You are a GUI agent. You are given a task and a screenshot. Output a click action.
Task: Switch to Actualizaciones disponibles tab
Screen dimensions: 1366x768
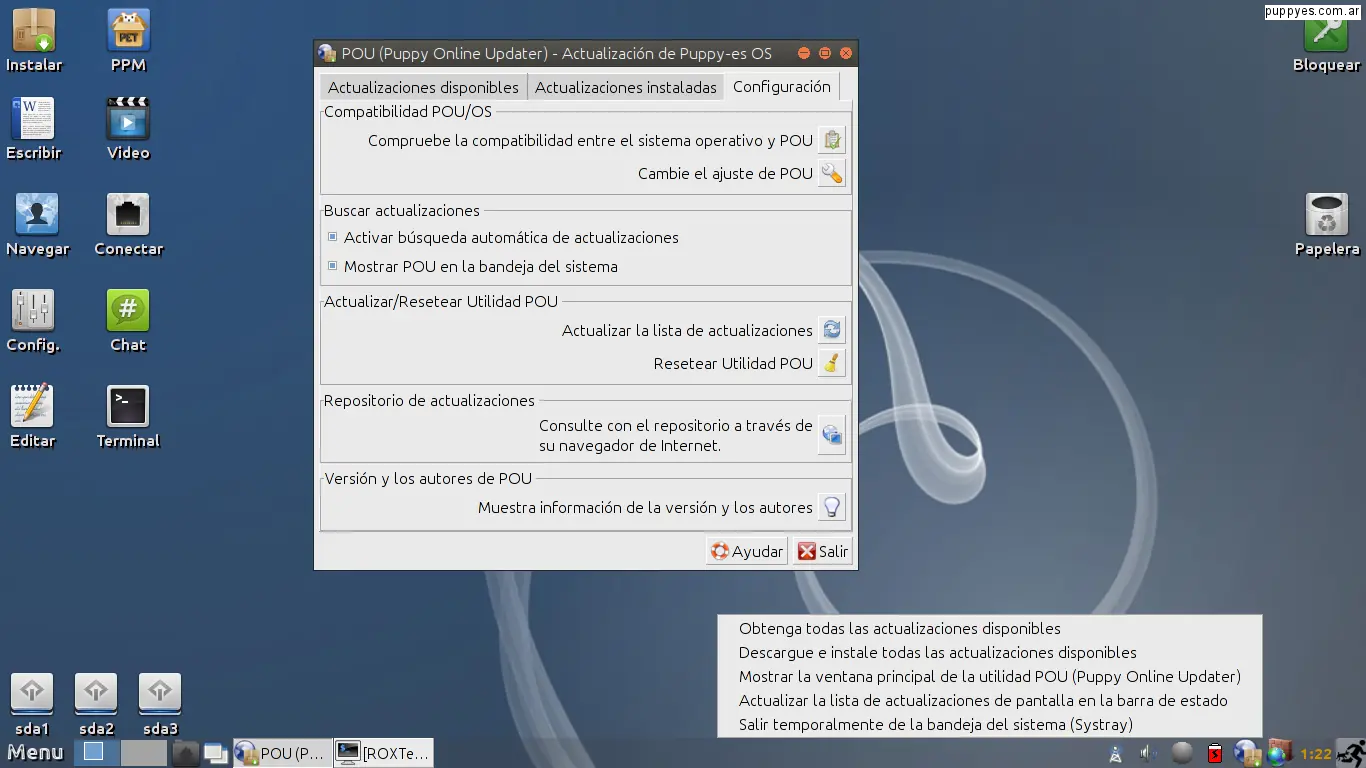pos(423,87)
